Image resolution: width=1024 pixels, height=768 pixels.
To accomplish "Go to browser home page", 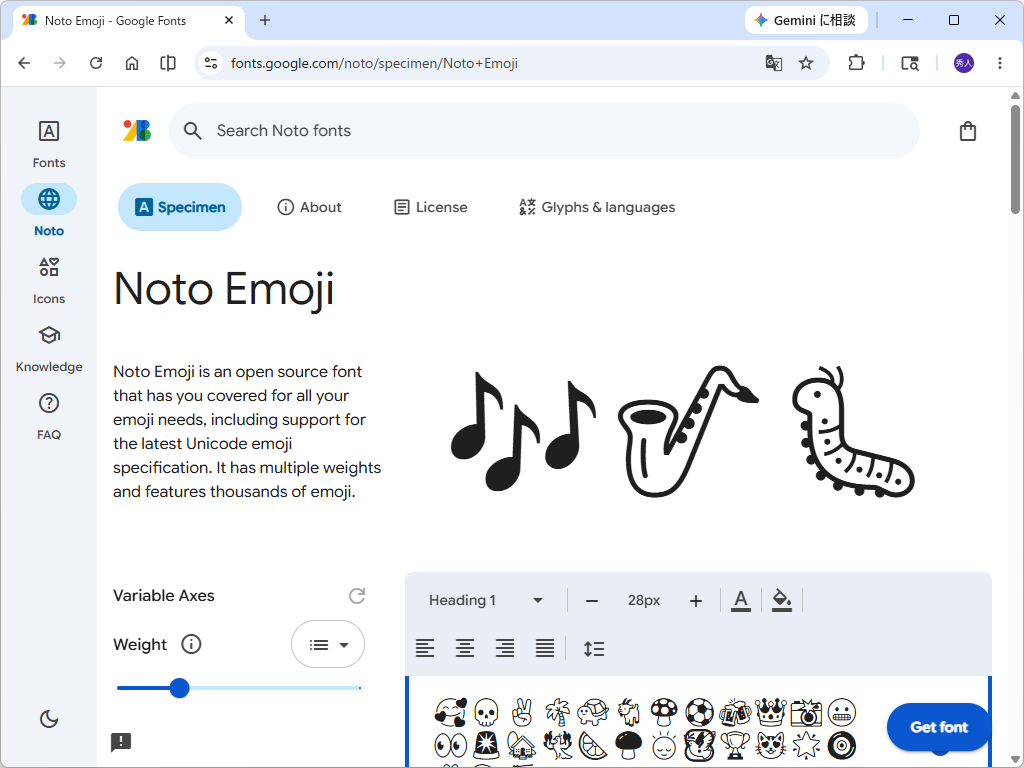I will (x=132, y=63).
